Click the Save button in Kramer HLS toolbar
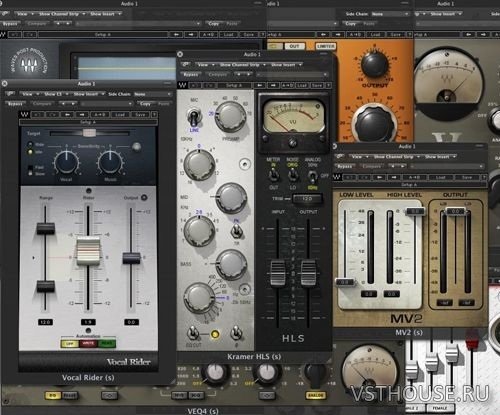The width and height of the screenshot is (500, 415). tap(317, 86)
